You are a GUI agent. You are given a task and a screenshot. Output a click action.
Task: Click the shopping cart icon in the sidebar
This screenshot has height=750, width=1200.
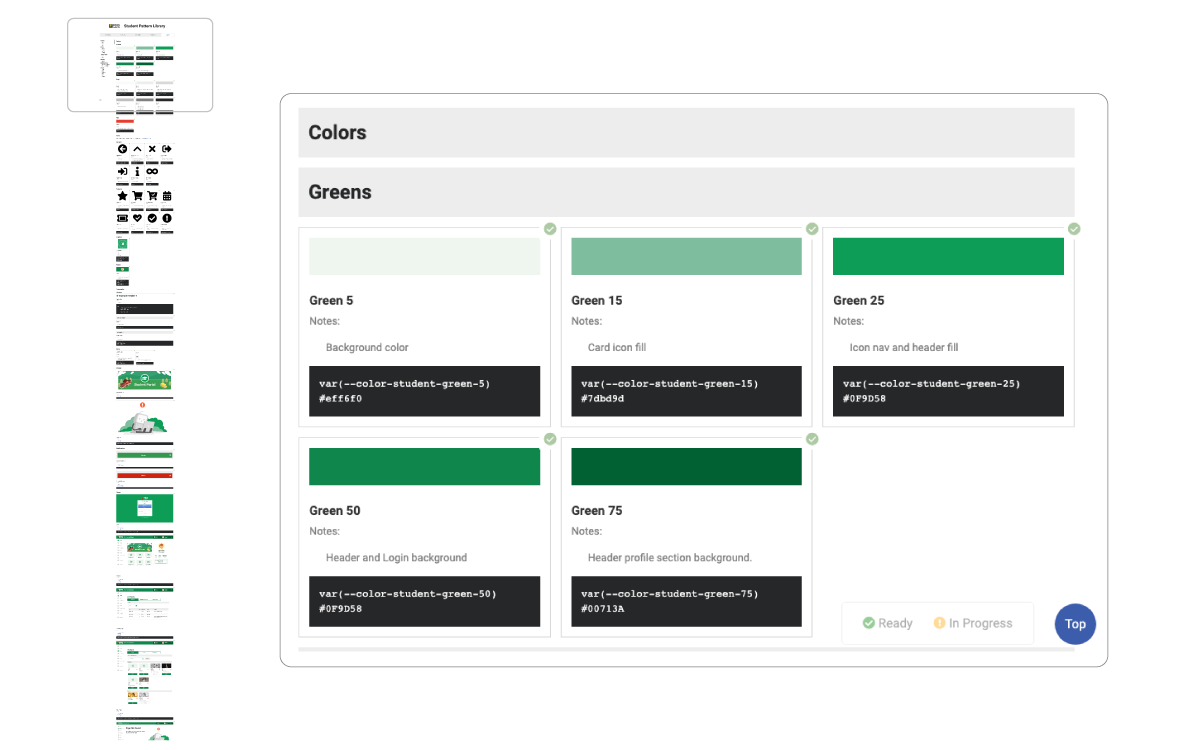[x=137, y=195]
